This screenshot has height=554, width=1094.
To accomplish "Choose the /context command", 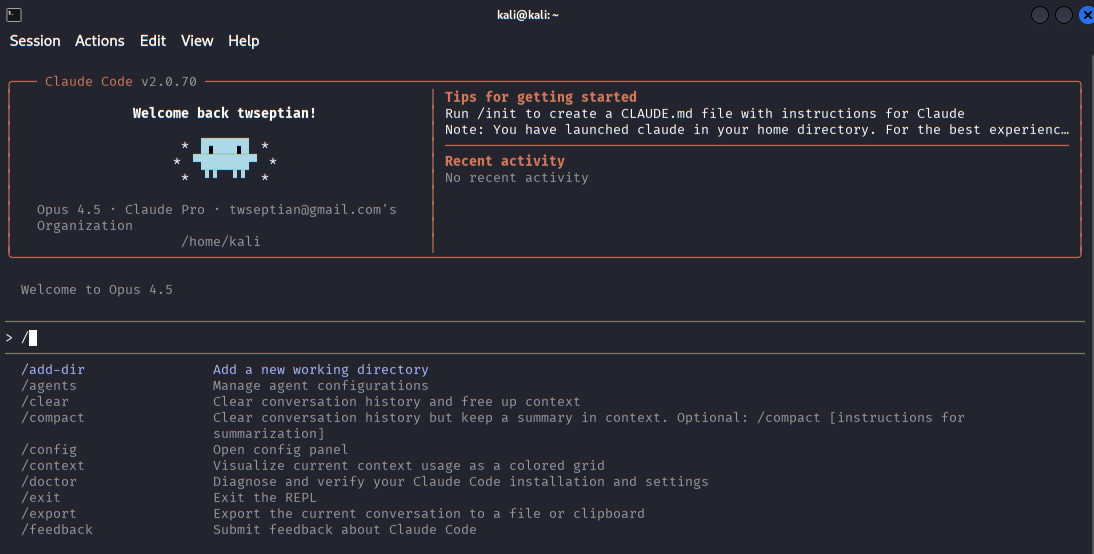I will [x=53, y=466].
